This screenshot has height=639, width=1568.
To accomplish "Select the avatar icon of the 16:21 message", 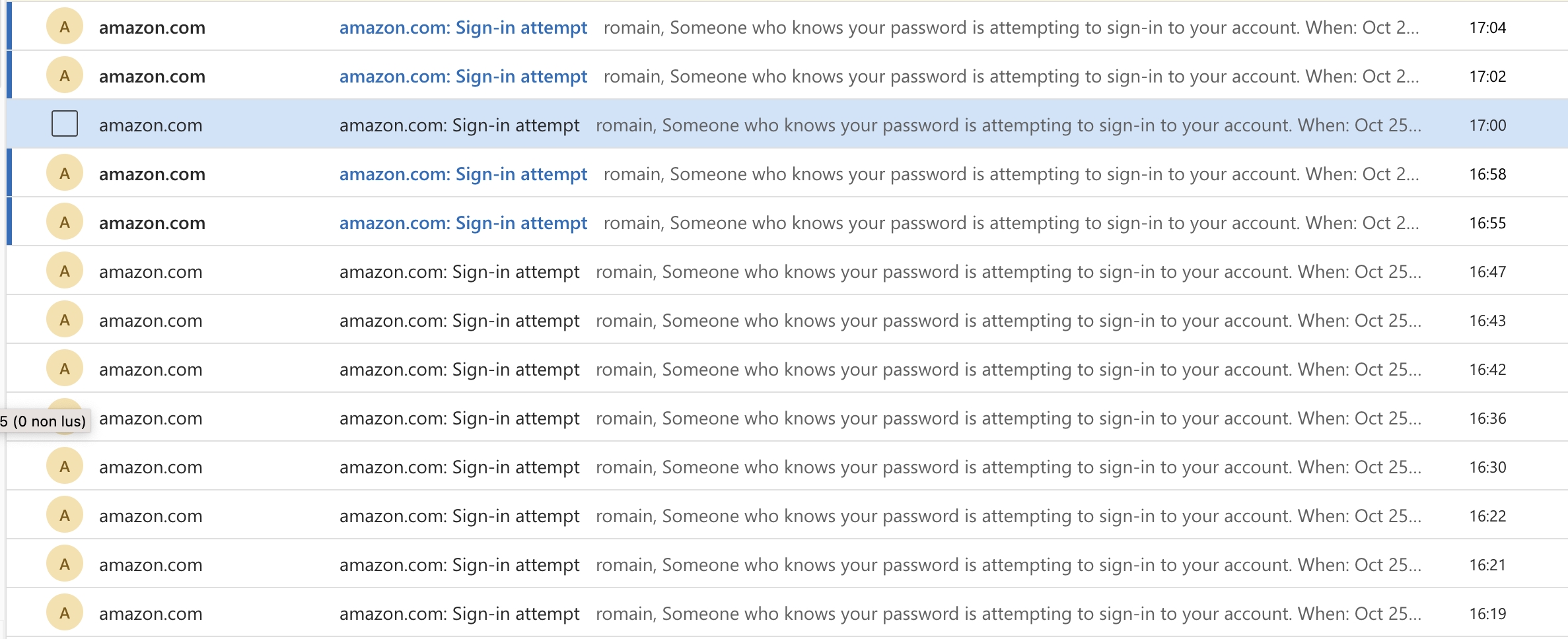I will pyautogui.click(x=65, y=564).
